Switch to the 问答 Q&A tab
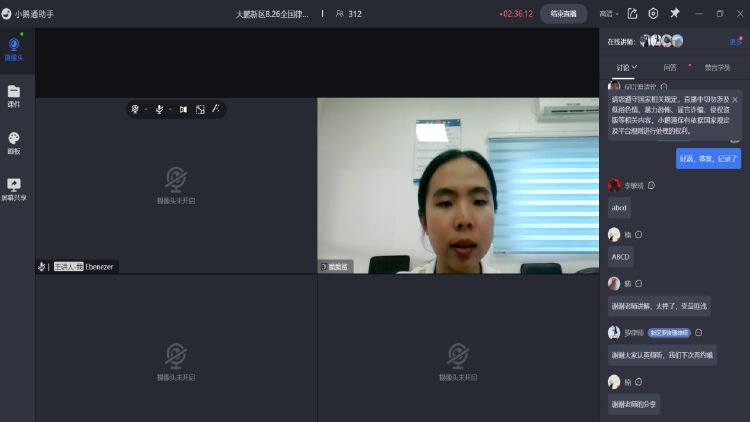This screenshot has width=750, height=422. click(670, 68)
